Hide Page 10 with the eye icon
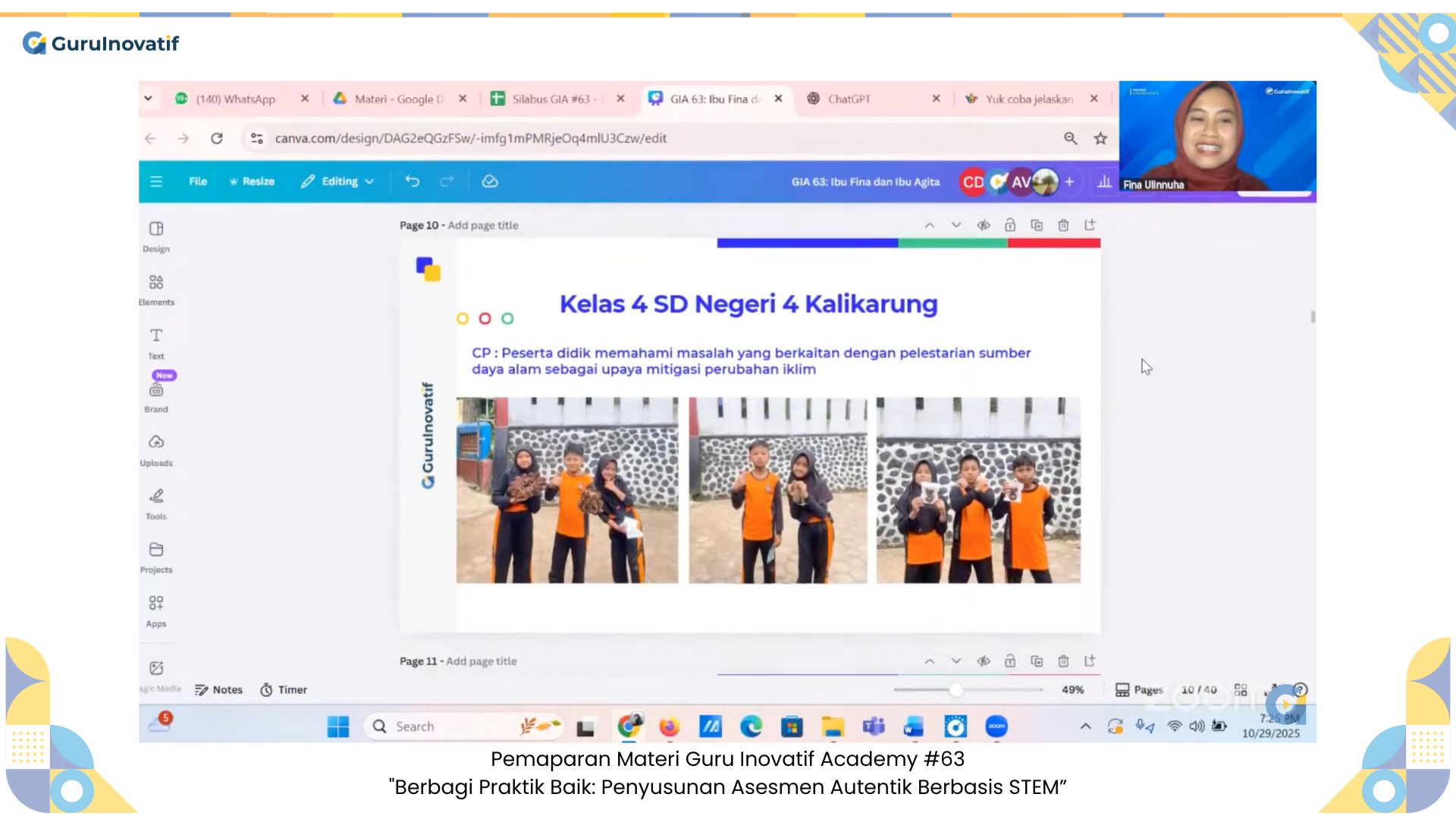 (984, 224)
